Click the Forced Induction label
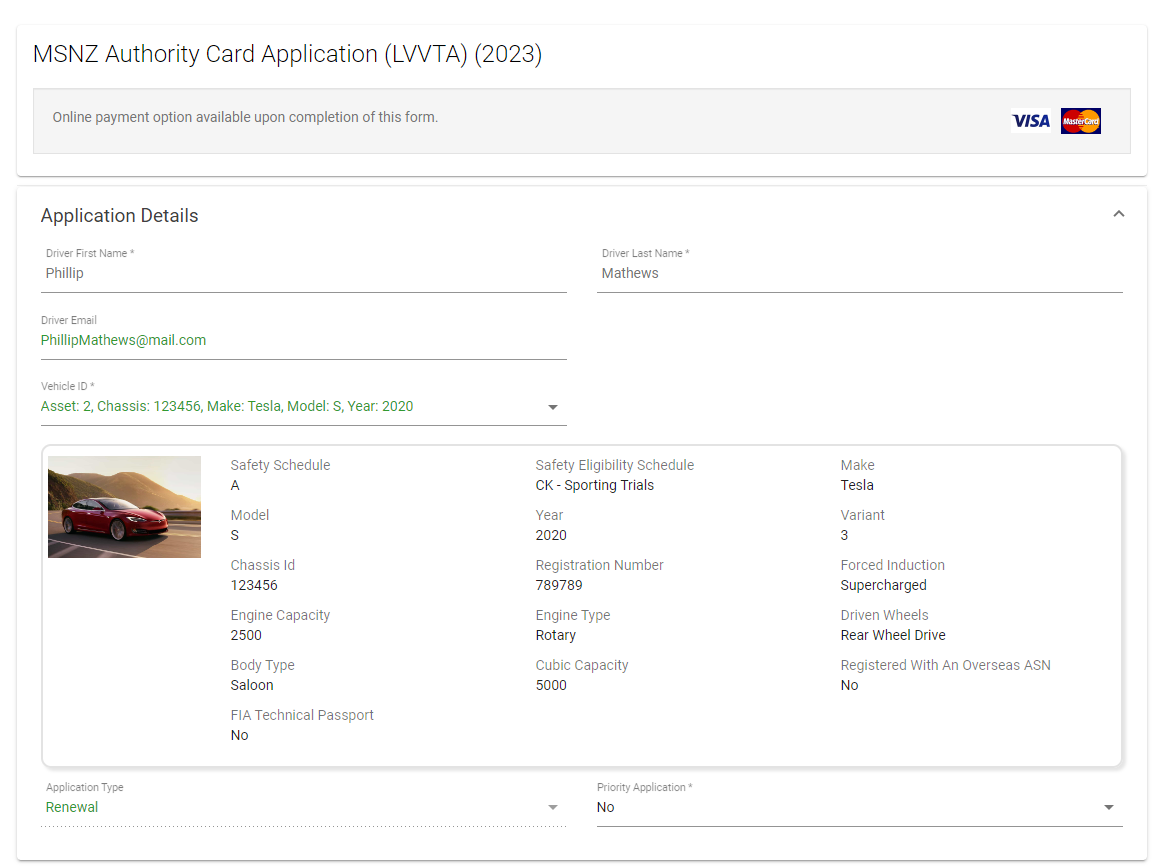This screenshot has width=1165, height=868. tap(892, 565)
